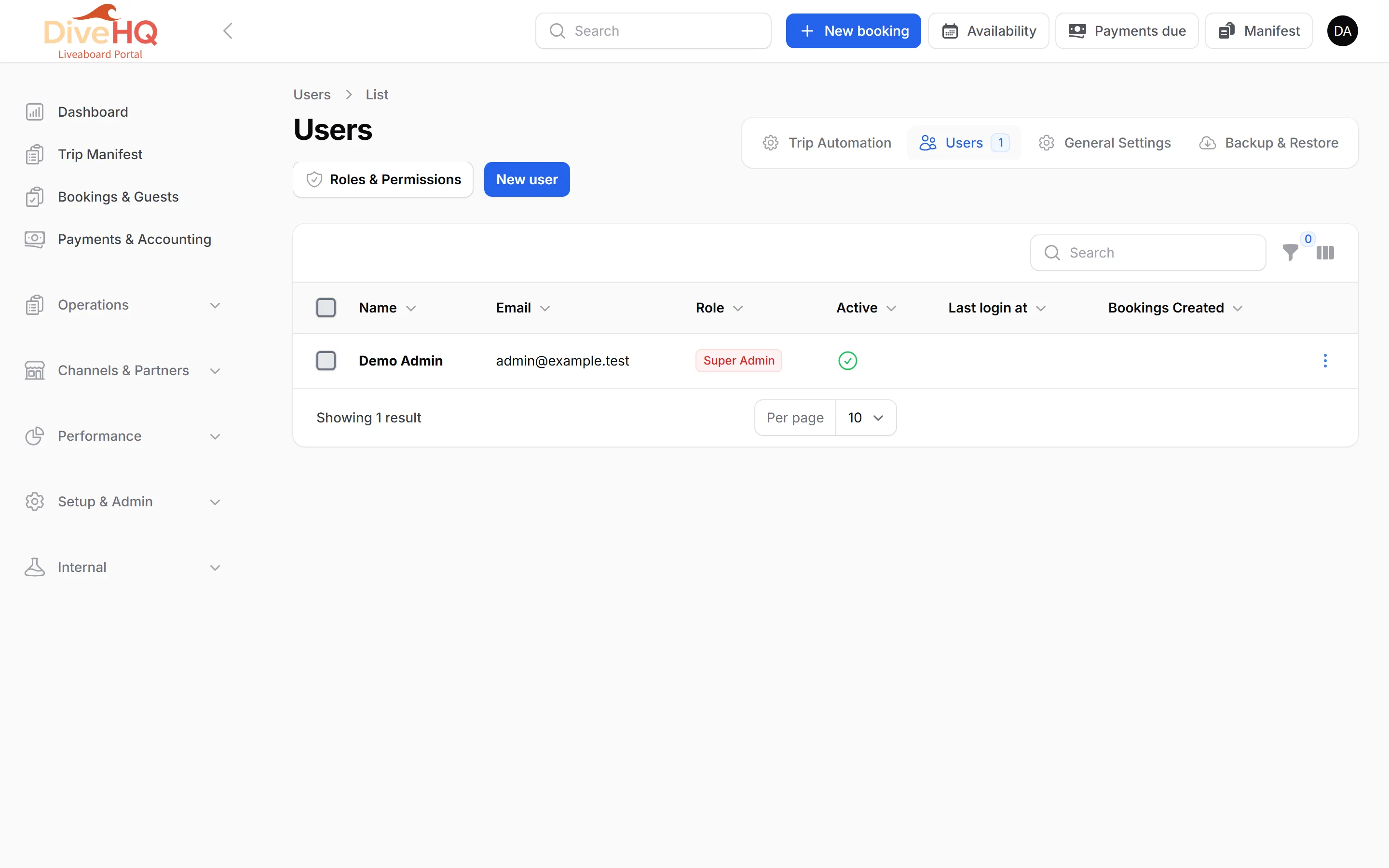1389x868 pixels.
Task: Sort by the Last login at column
Action: (996, 308)
